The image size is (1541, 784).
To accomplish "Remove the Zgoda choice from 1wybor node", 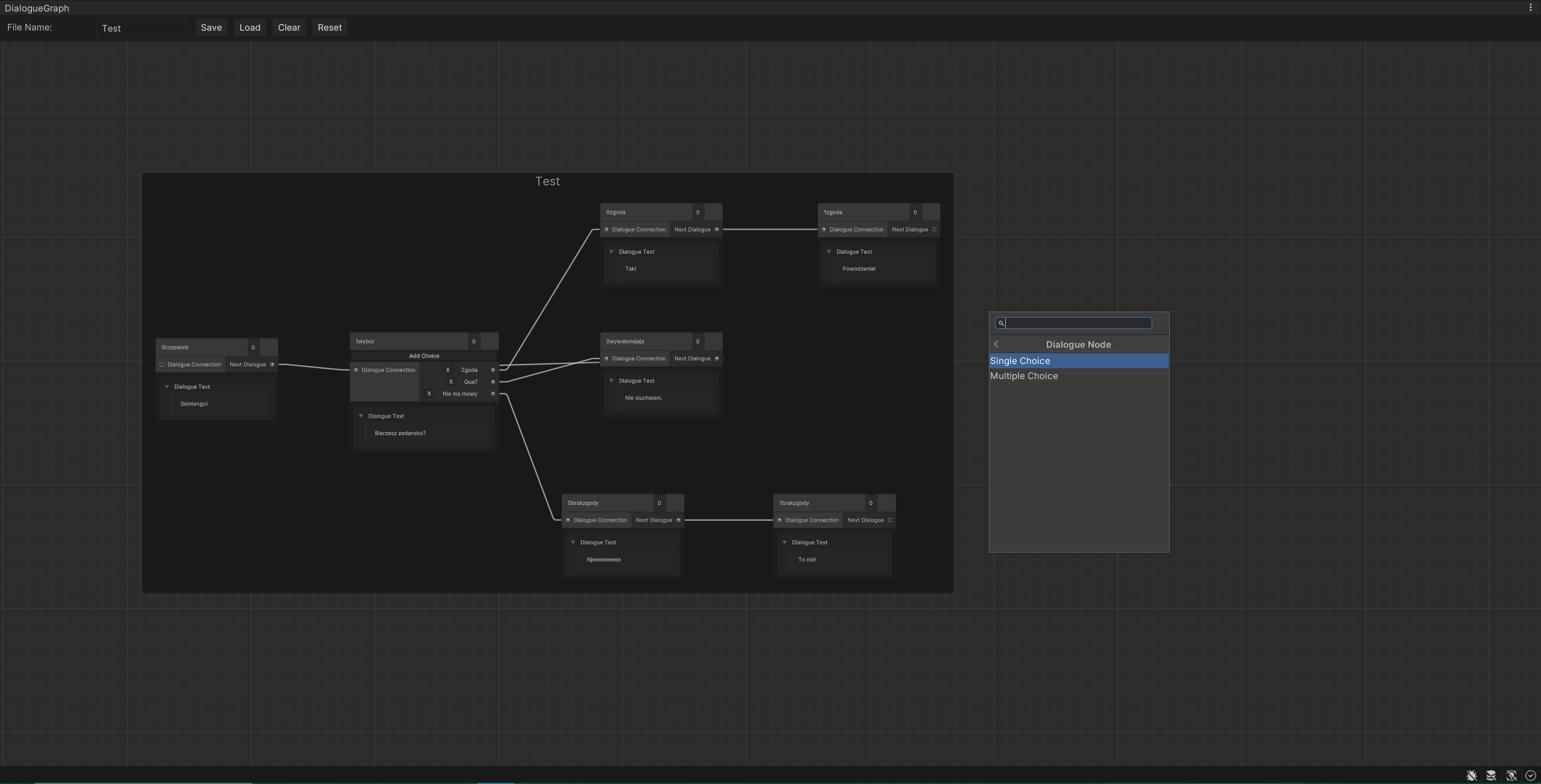I will pos(447,370).
